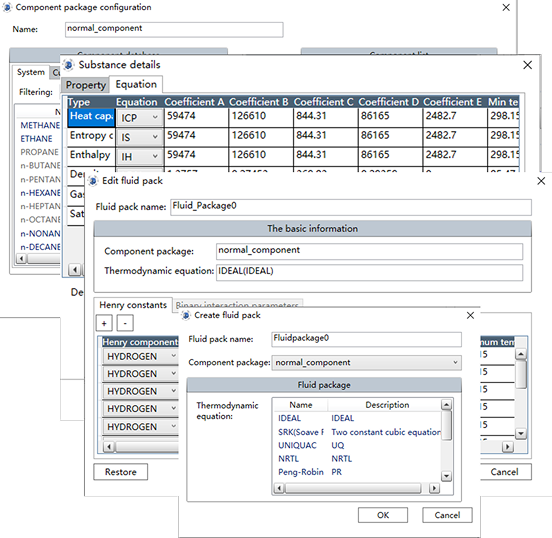Click Create fluid pack window icon
The height and width of the screenshot is (538, 552).
coord(186,315)
